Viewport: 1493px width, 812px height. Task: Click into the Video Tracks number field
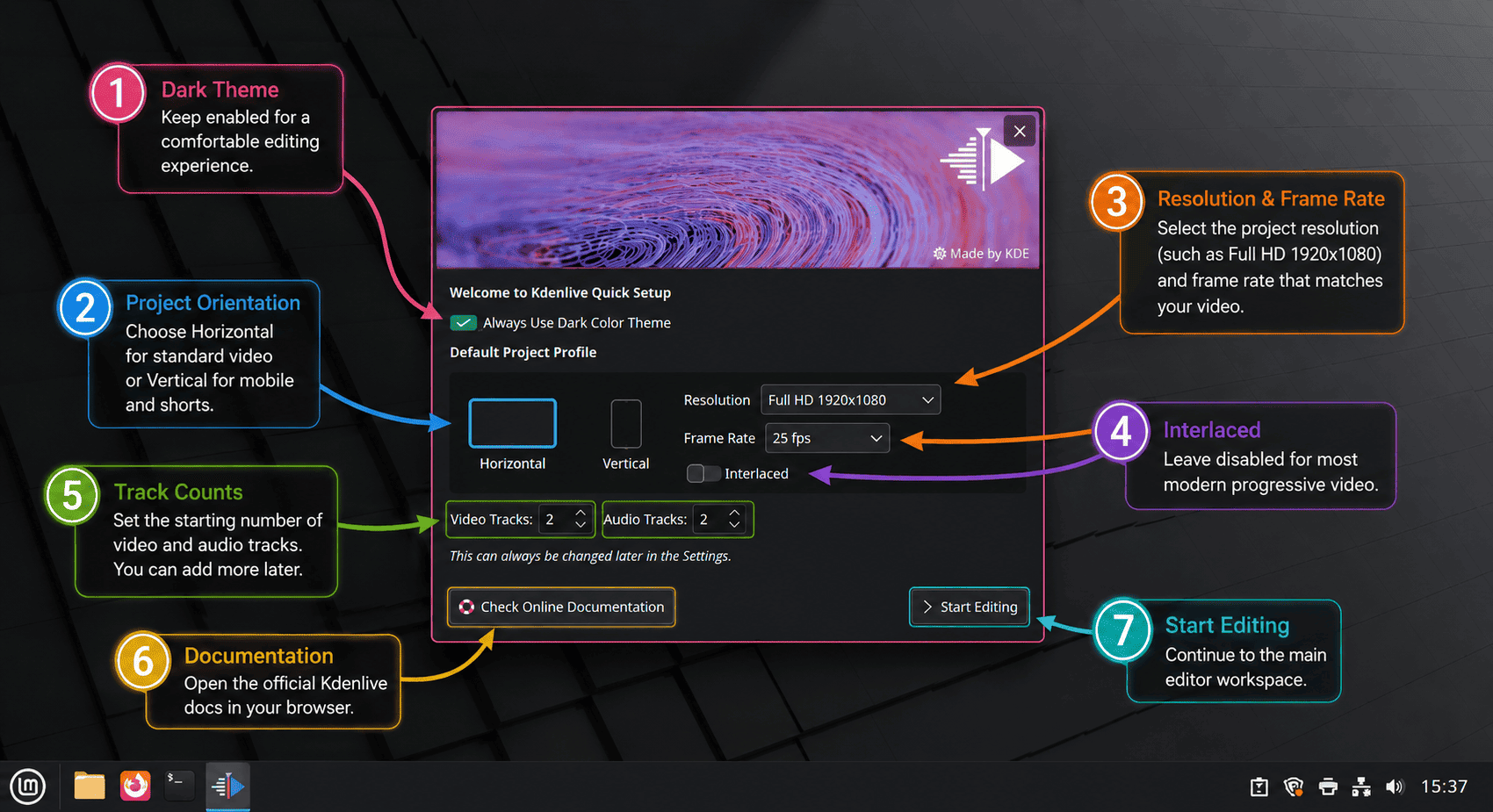click(555, 520)
